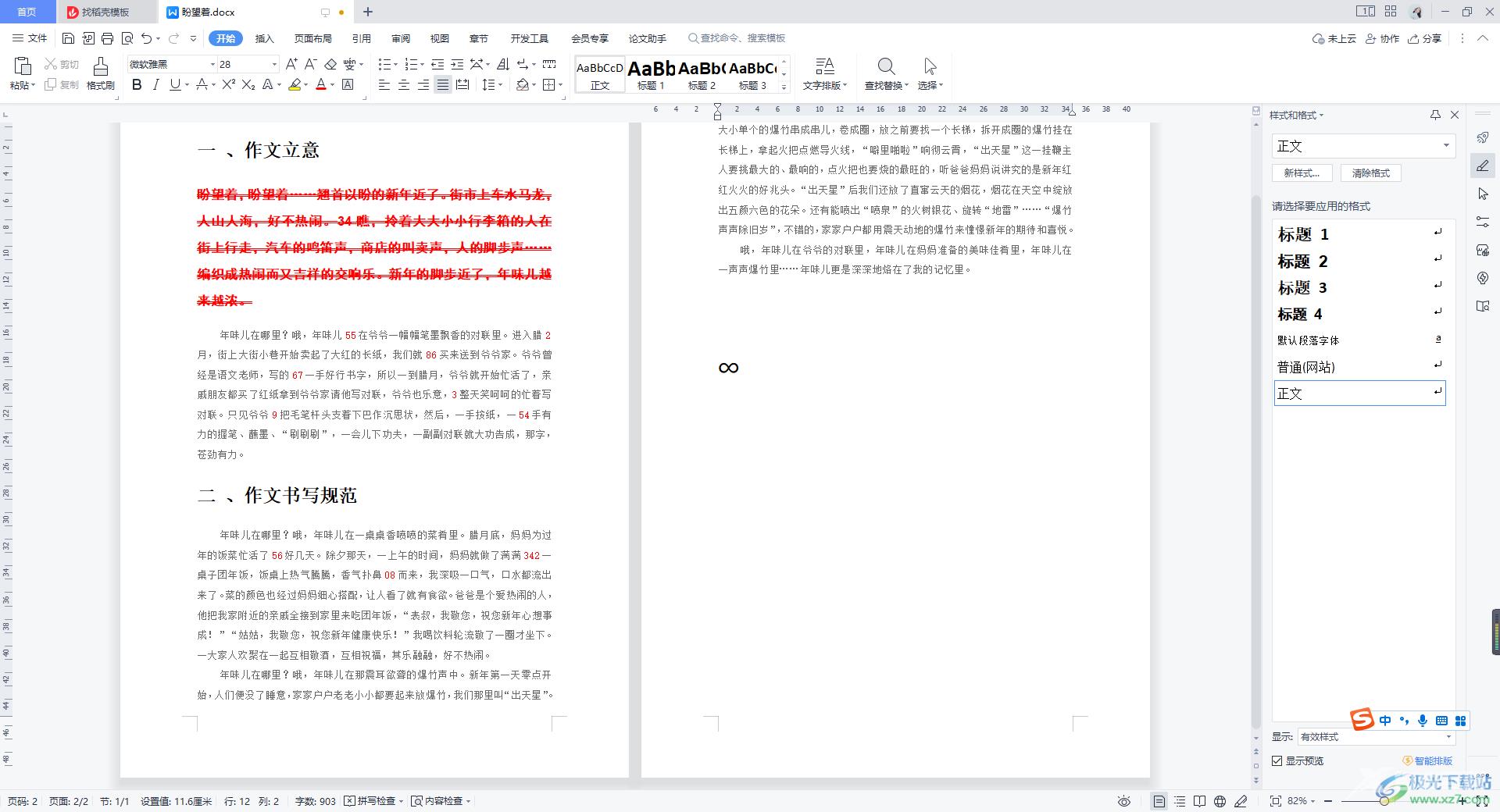Click the yellow text highlight color button
Viewport: 1500px width, 812px height.
click(295, 84)
